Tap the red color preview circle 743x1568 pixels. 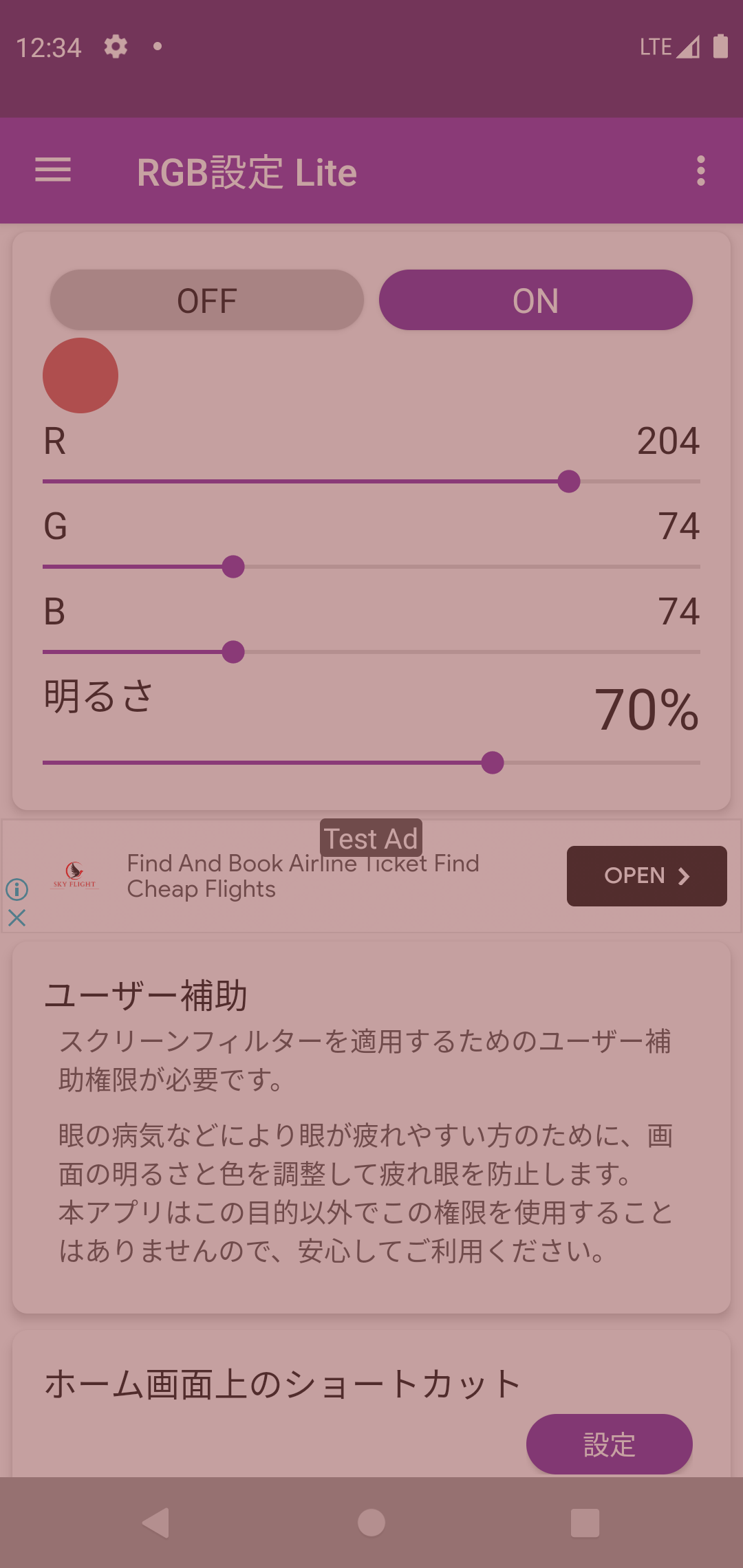tap(80, 375)
